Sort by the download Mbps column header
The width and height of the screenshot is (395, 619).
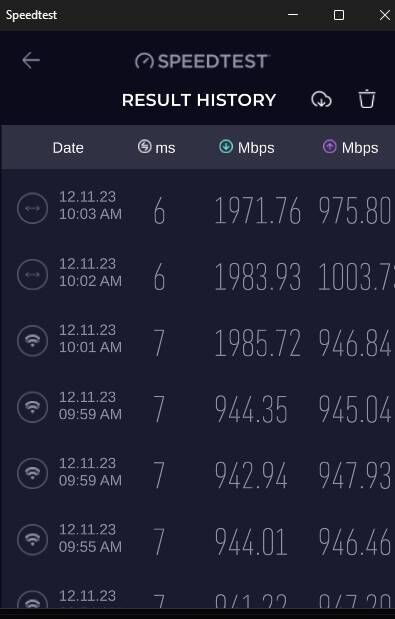pyautogui.click(x=247, y=148)
